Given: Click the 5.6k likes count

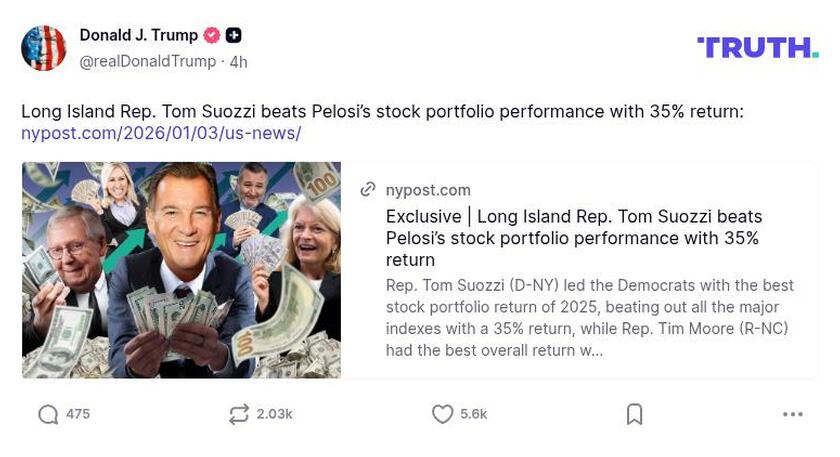Looking at the screenshot, I should click(x=474, y=414).
